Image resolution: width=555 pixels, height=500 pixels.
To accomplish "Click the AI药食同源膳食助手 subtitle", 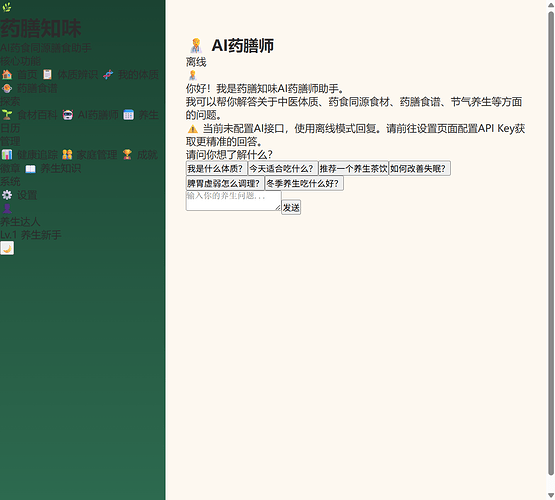I will (46, 47).
